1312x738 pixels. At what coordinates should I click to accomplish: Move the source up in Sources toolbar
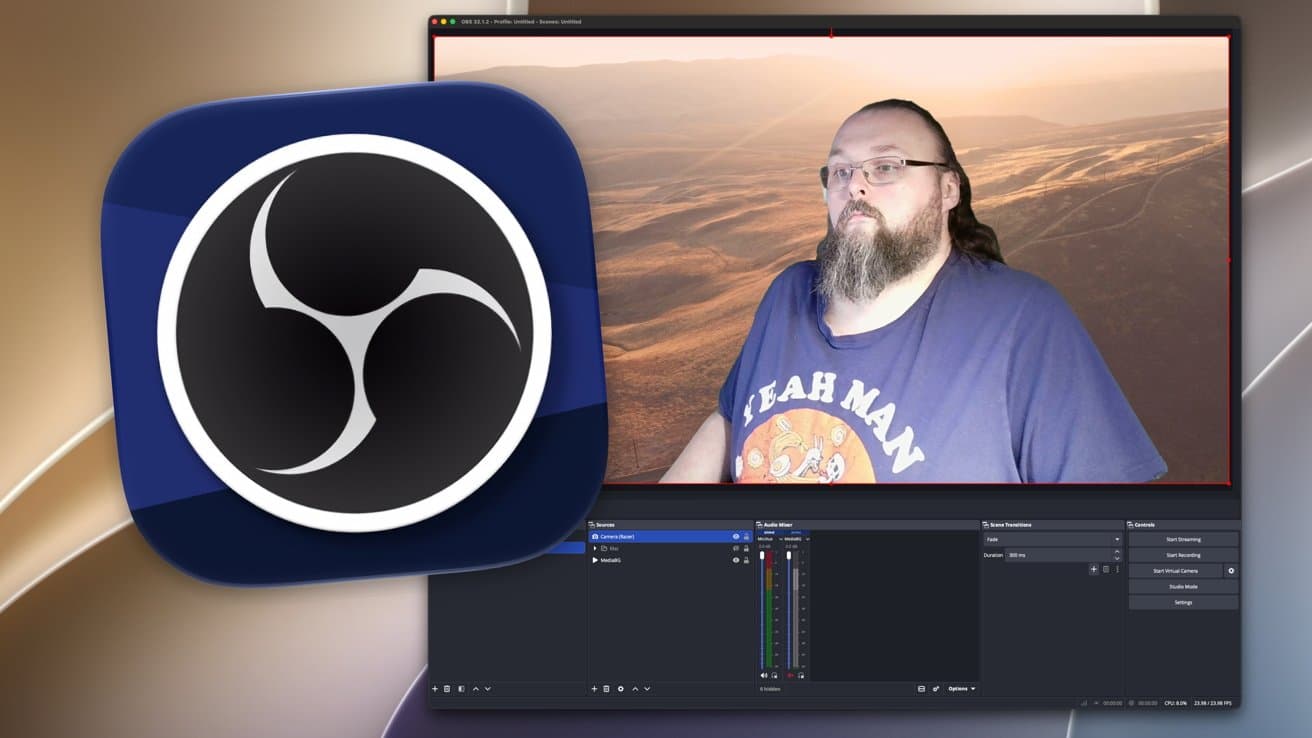[635, 689]
